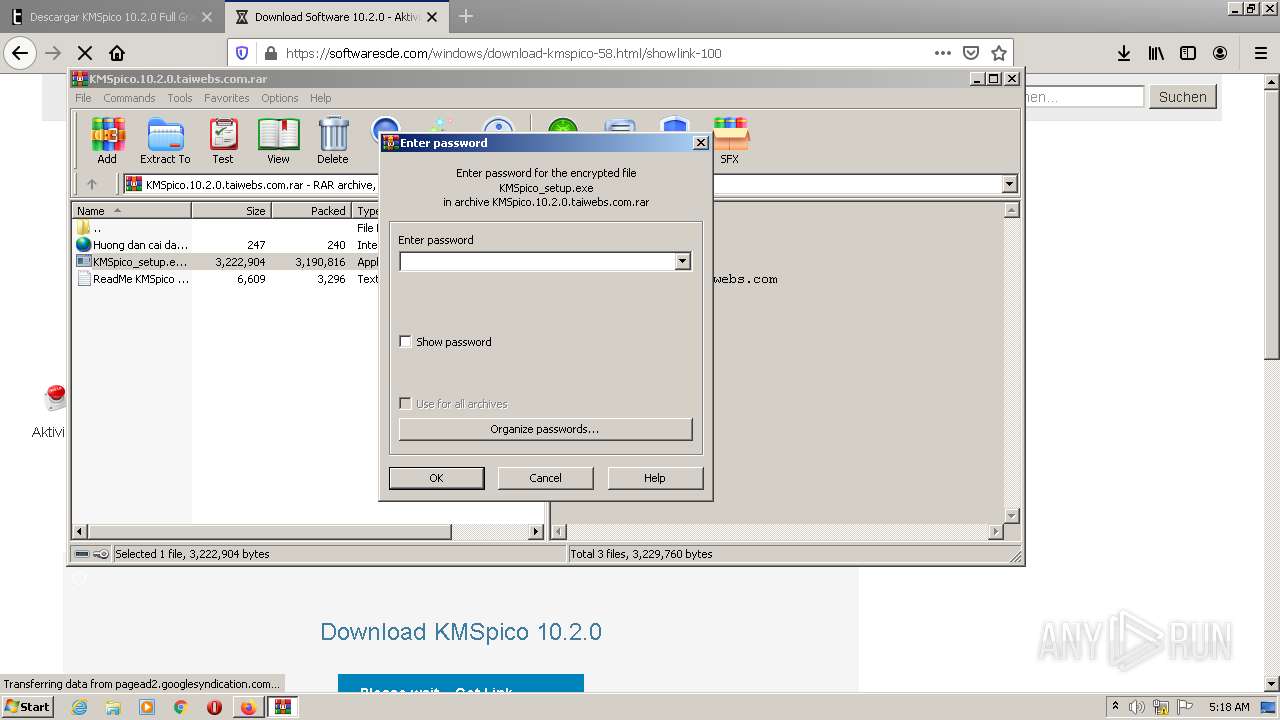Open Windows Explorer from taskbar
Viewport: 1280px width, 720px height.
pos(113,707)
